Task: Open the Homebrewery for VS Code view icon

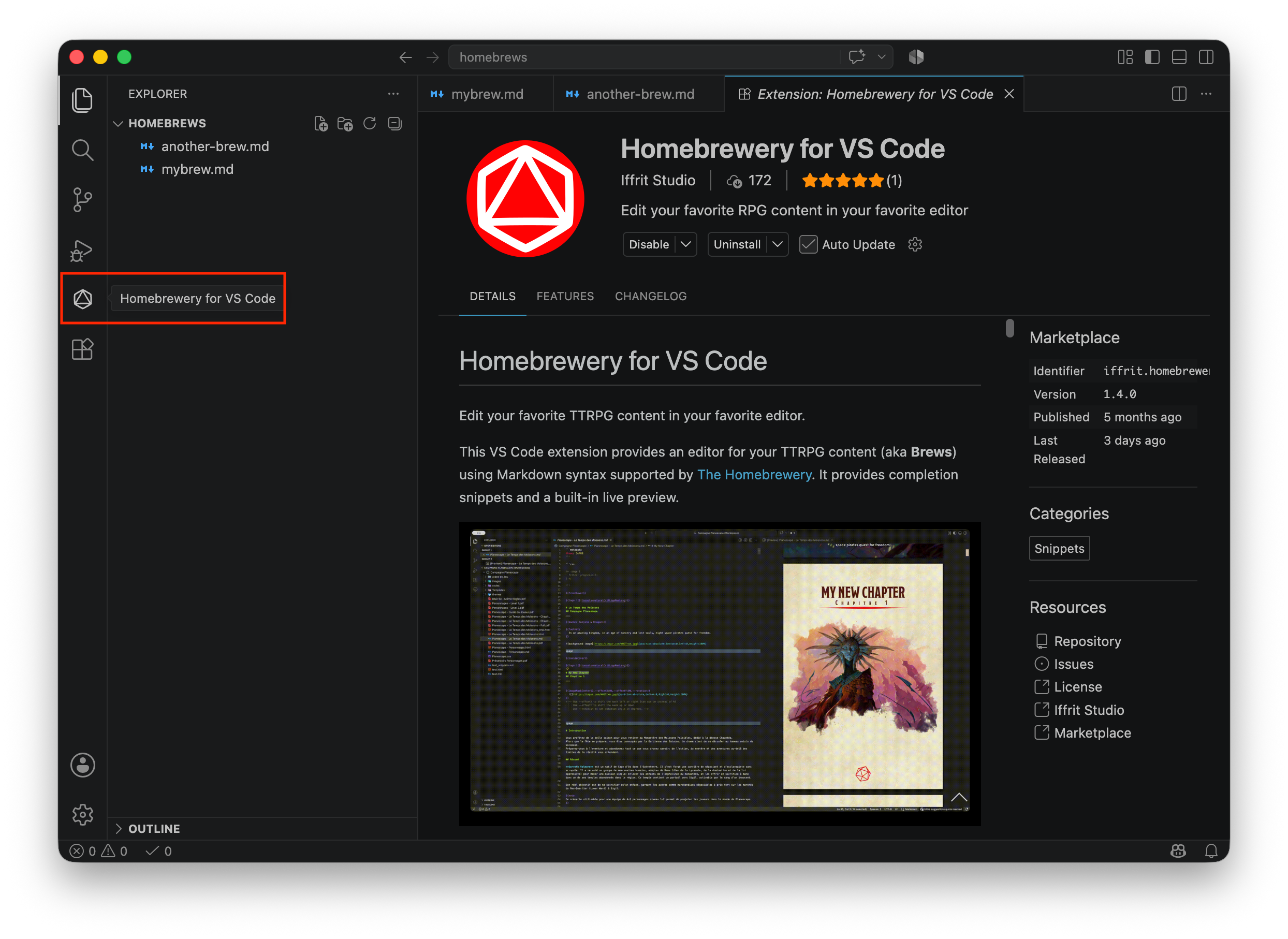Action: click(x=82, y=299)
